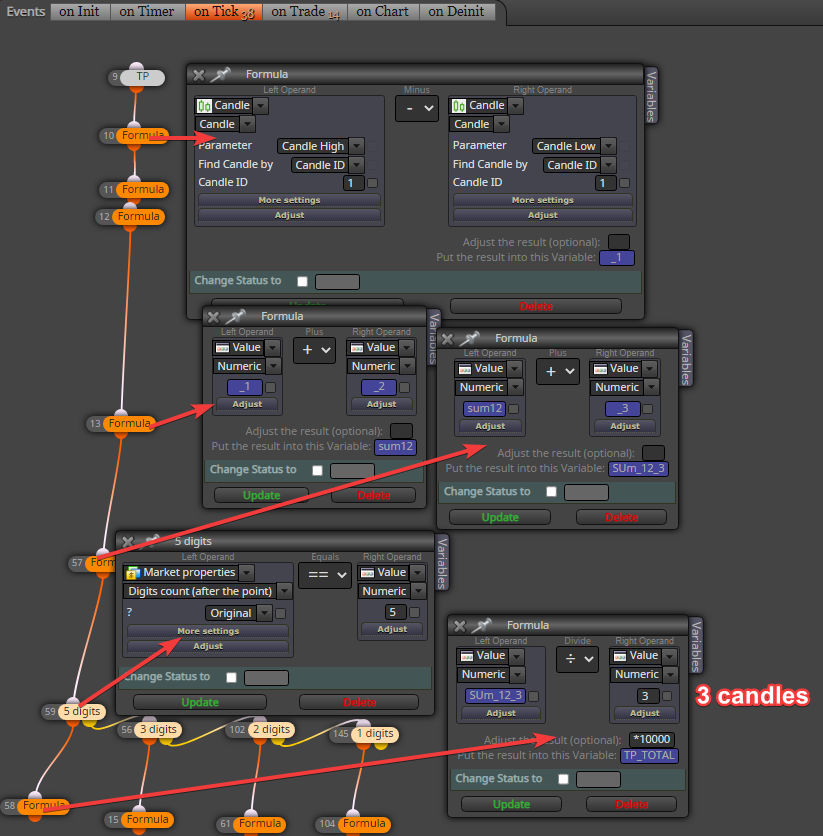Screen dimensions: 823x836
Task: Click Adjust under right Candle operand
Action: (543, 215)
